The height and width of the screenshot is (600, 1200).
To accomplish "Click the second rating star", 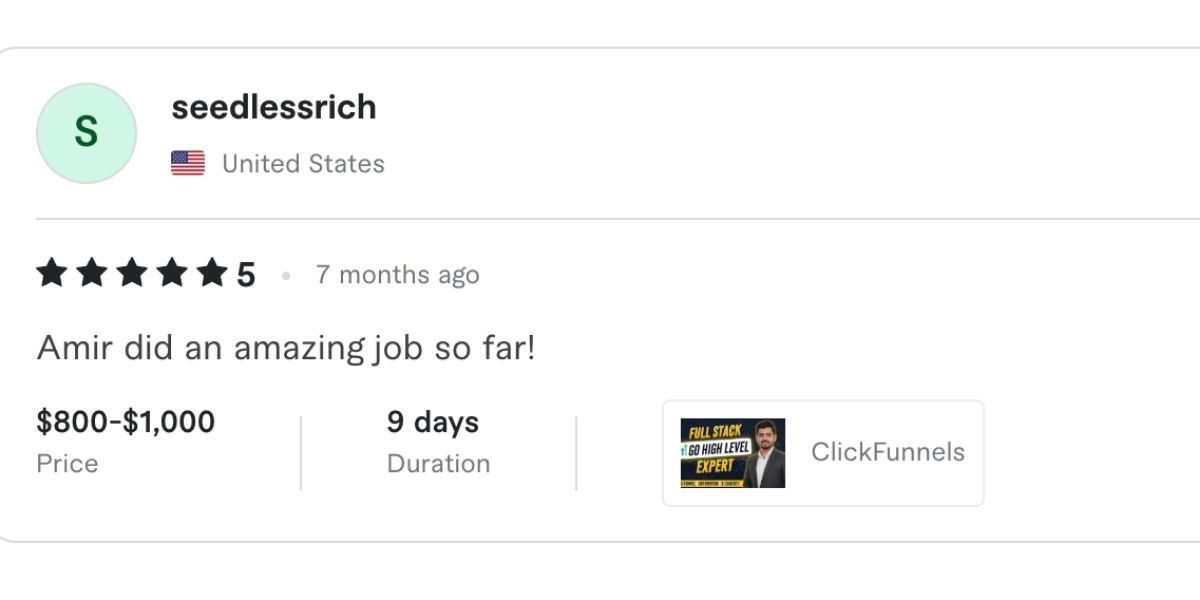I will pos(92,273).
